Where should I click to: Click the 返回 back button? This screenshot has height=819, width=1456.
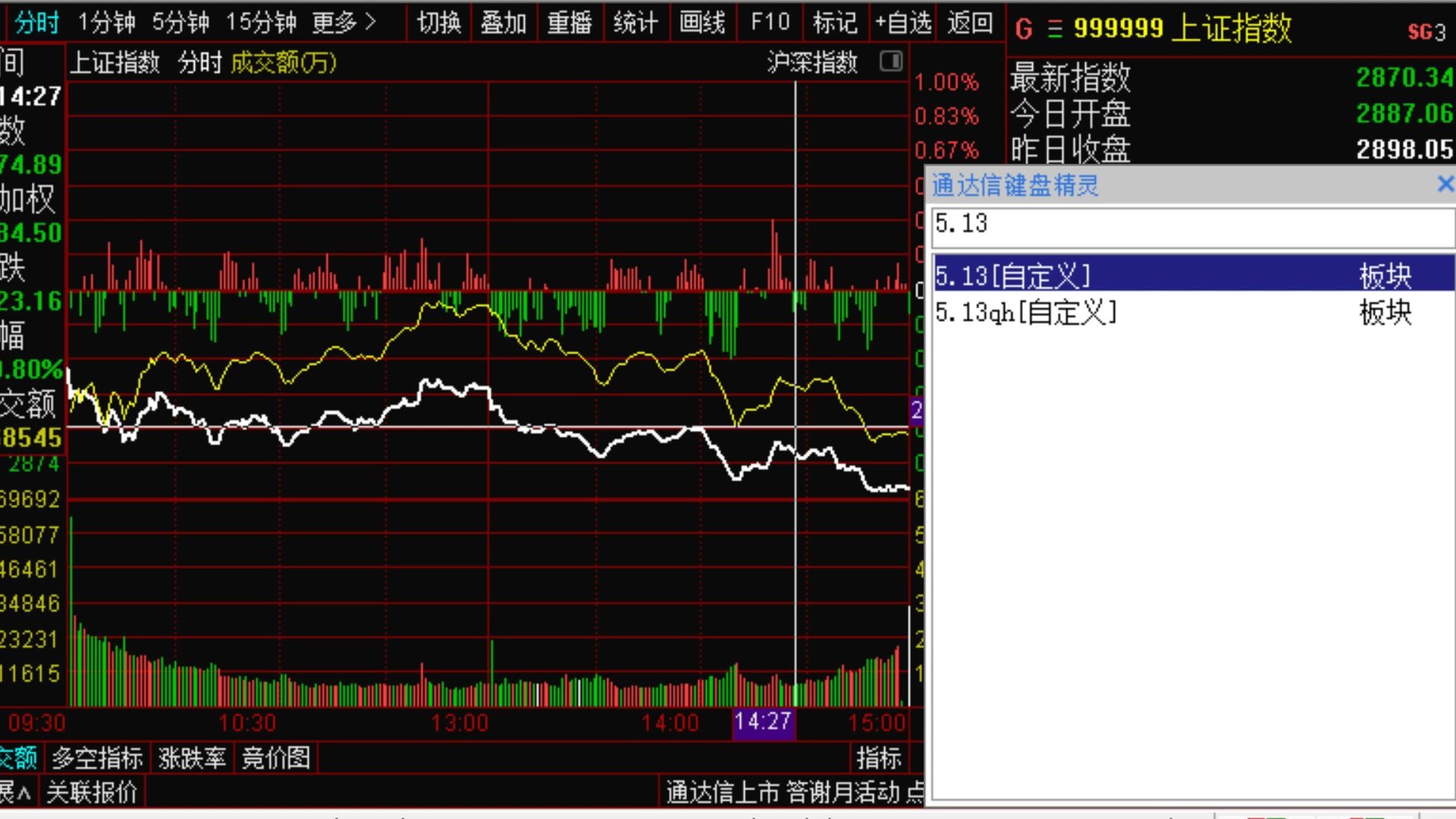[970, 23]
